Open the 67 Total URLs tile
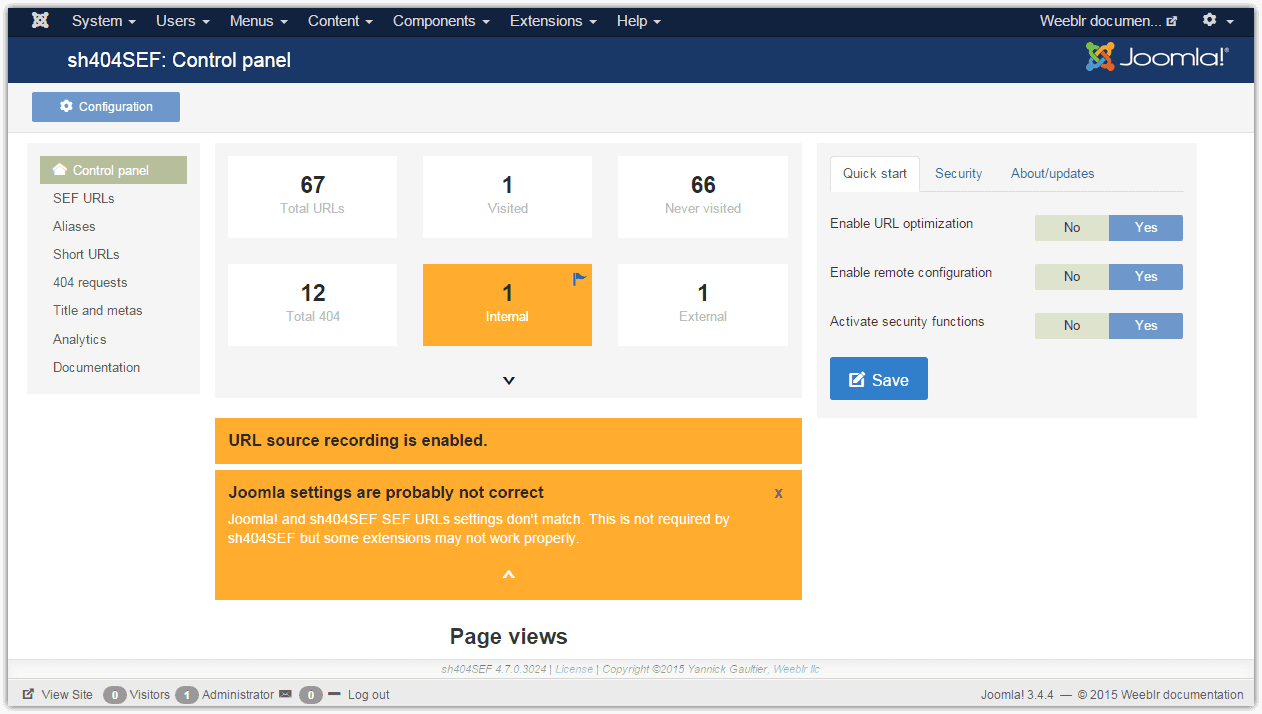 point(313,197)
